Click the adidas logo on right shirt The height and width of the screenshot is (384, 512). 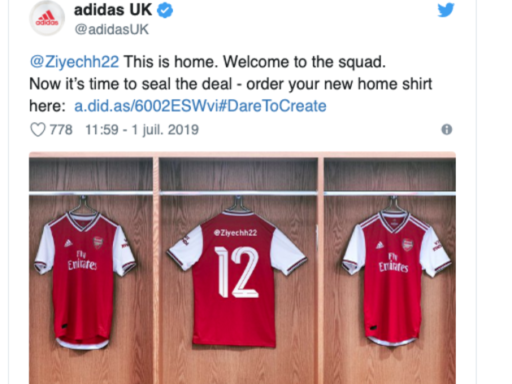[x=380, y=245]
